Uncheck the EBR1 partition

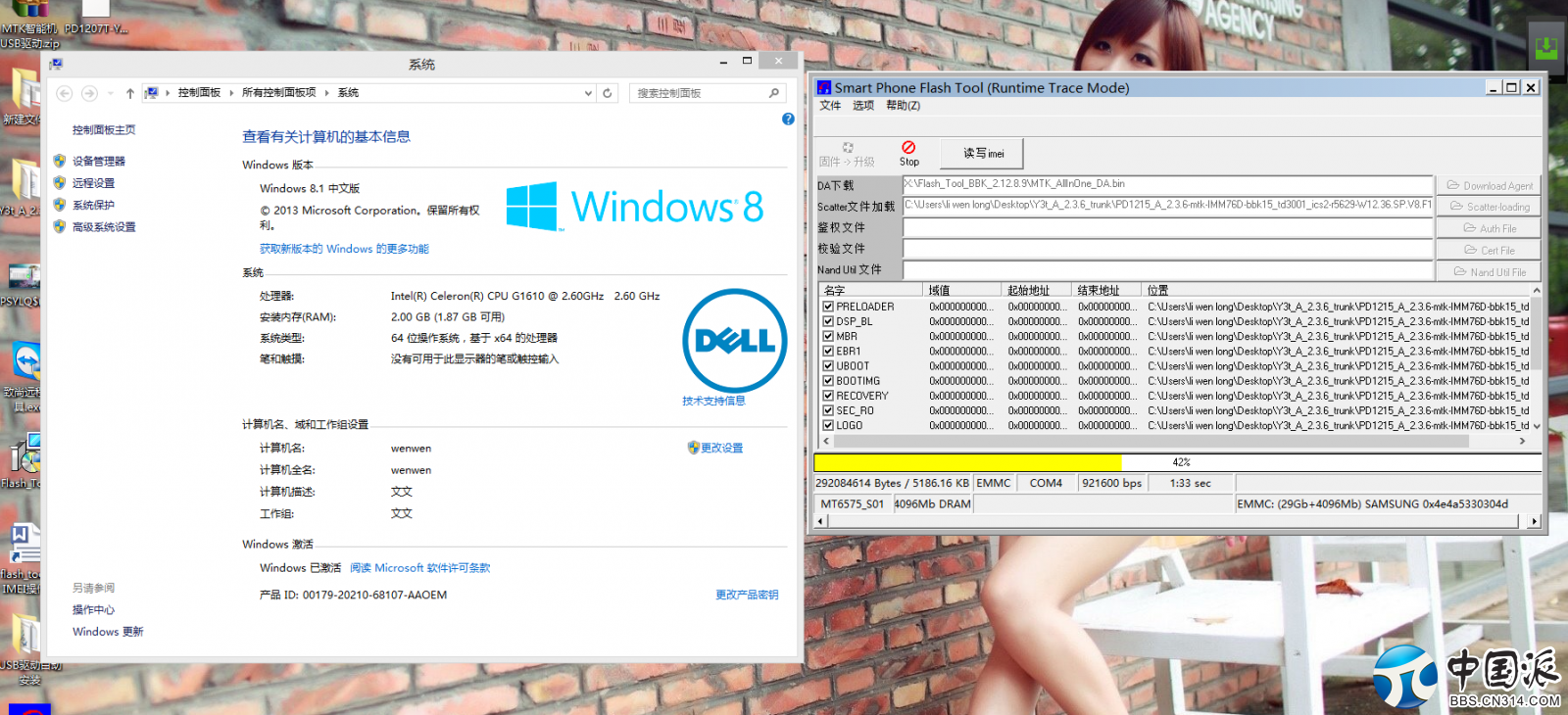coord(828,351)
